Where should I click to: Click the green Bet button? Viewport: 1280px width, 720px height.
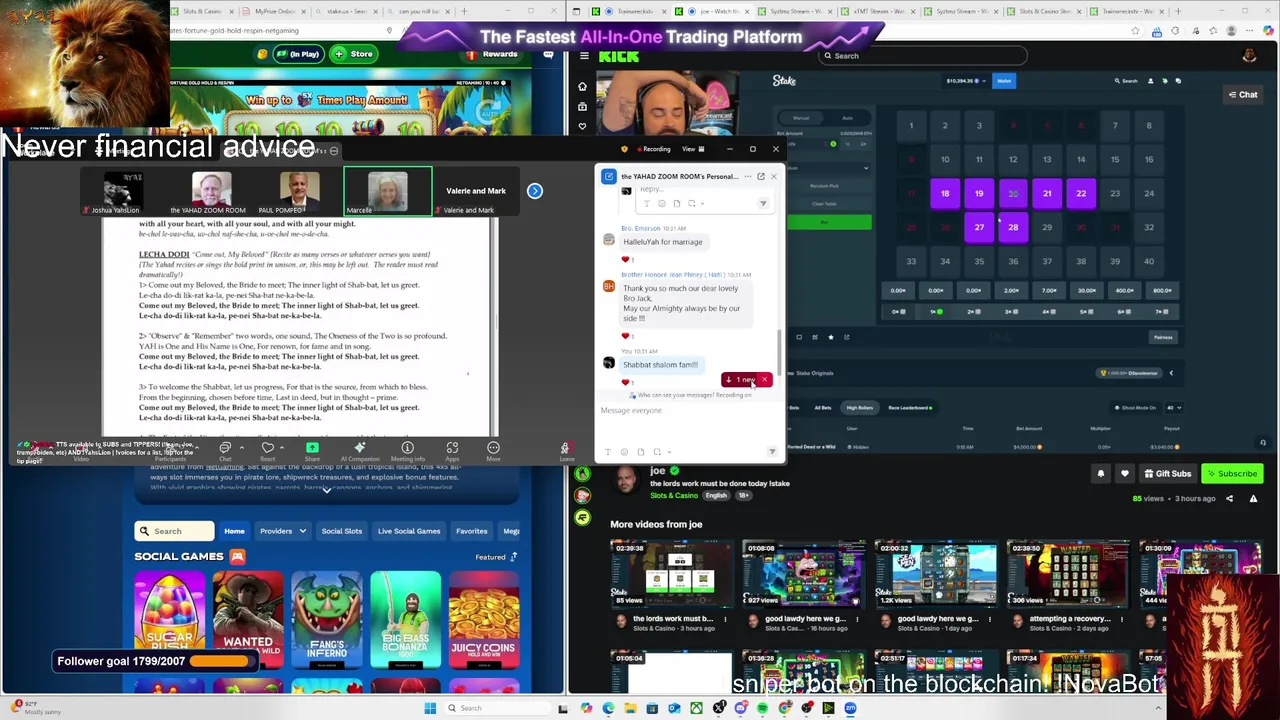828,222
